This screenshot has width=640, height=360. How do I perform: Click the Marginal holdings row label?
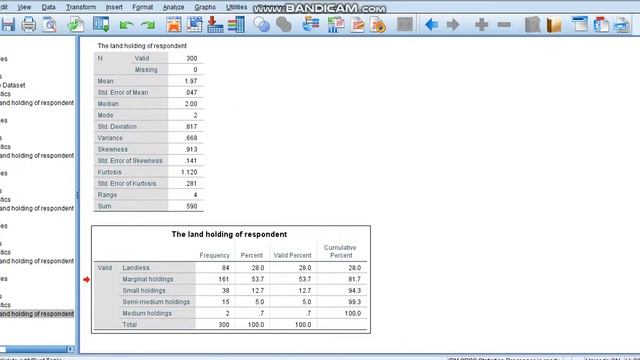148,279
